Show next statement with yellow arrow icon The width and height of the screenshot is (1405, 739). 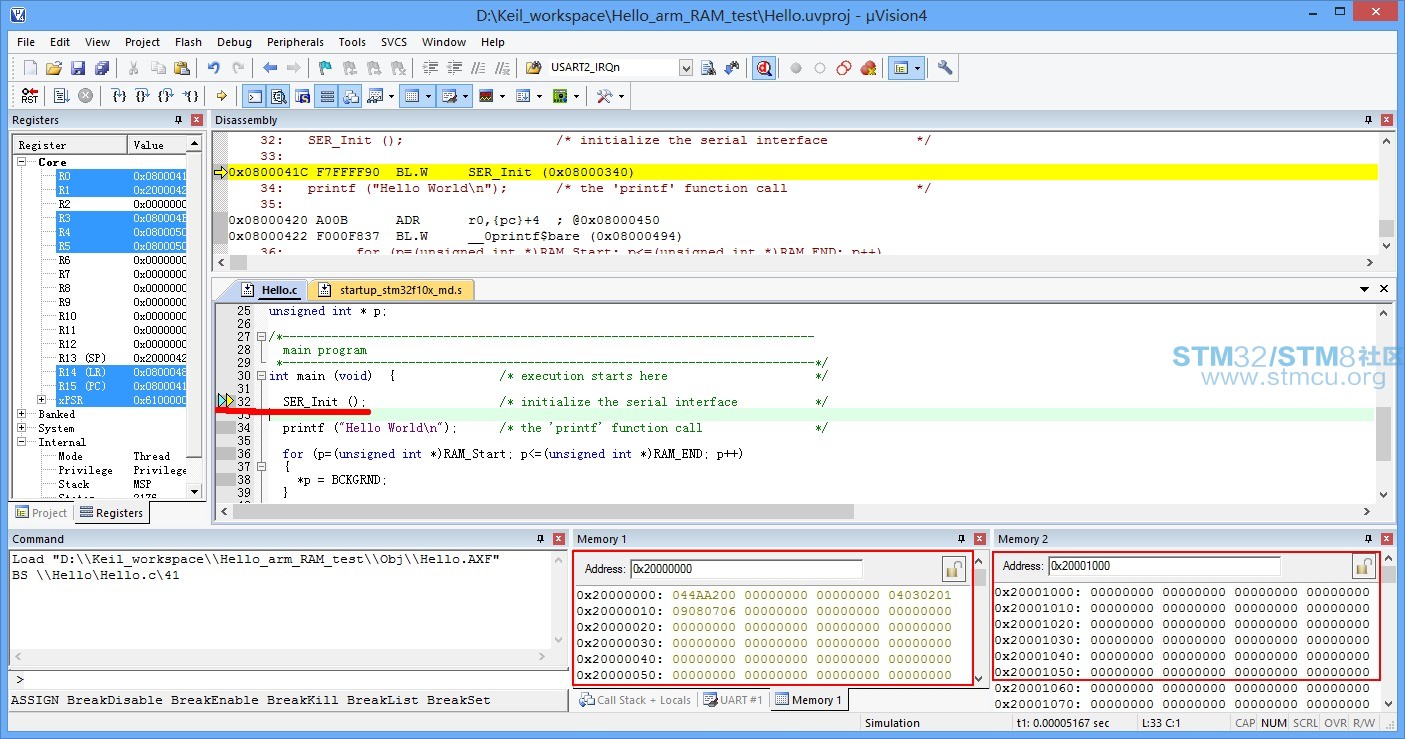click(222, 96)
